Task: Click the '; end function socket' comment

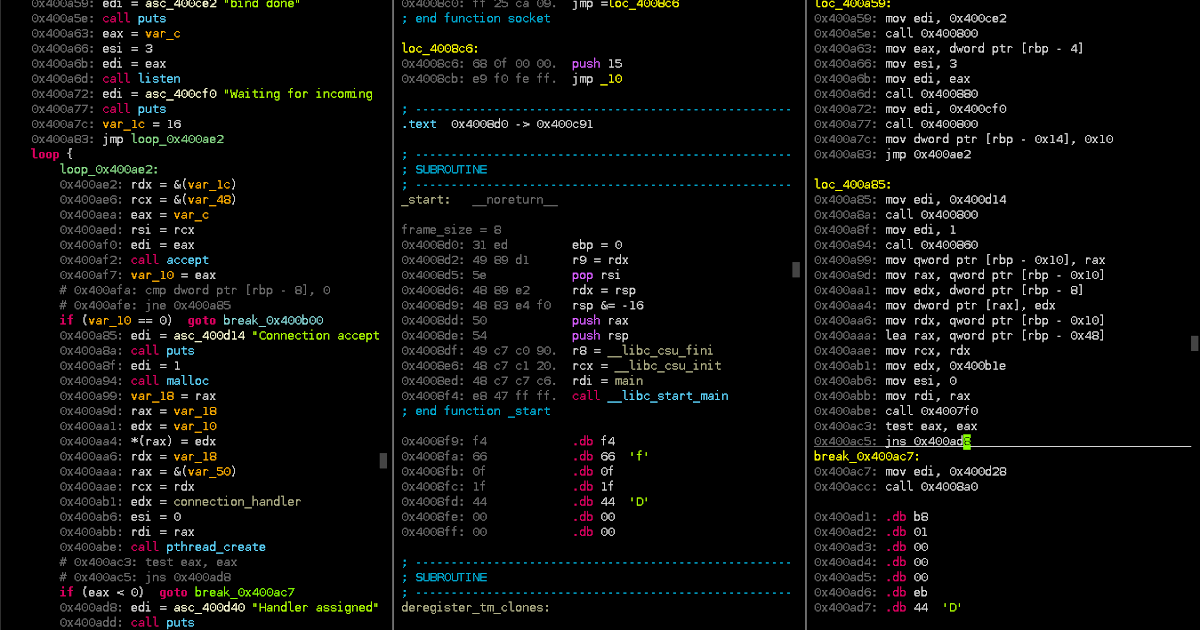Action: click(x=476, y=18)
